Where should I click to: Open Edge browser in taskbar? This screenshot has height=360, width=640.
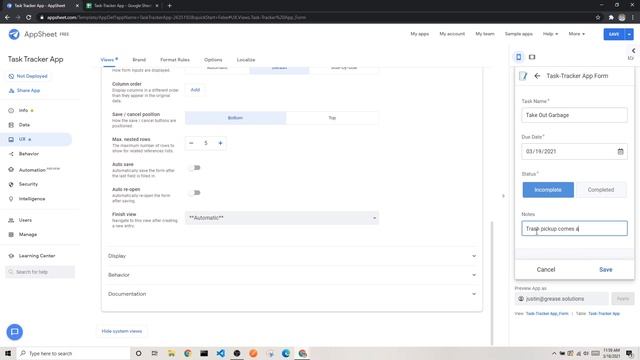click(286, 353)
